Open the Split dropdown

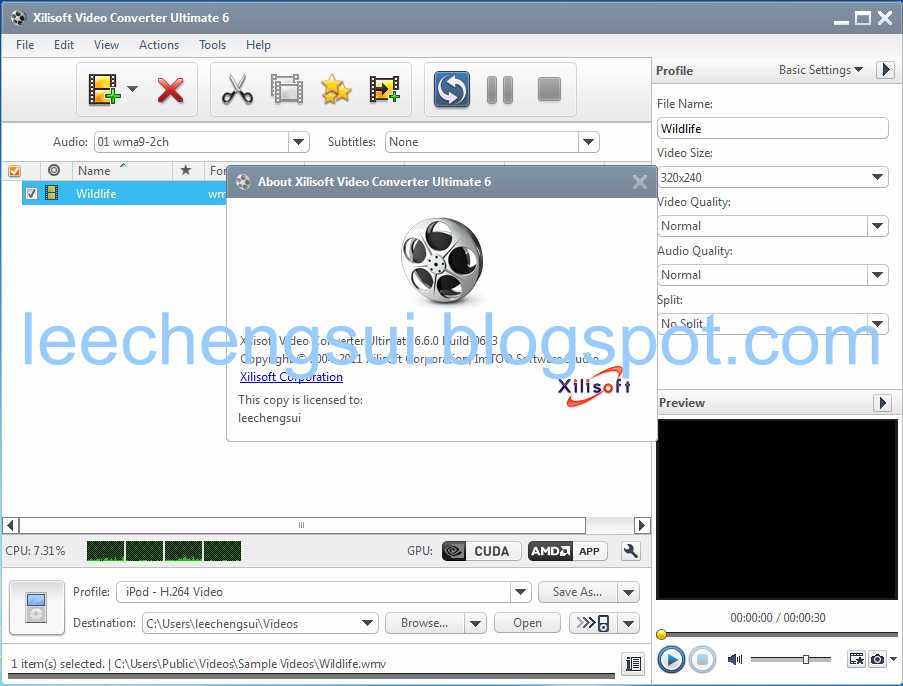[x=877, y=323]
